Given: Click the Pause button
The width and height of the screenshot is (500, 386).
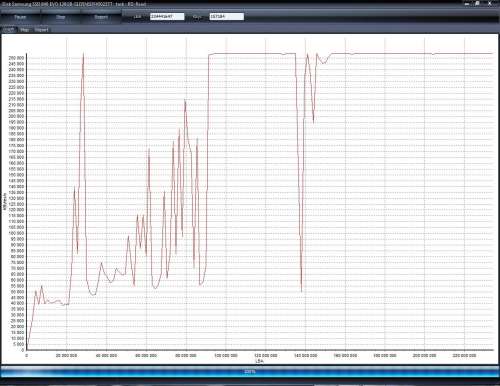Looking at the screenshot, I should point(20,17).
